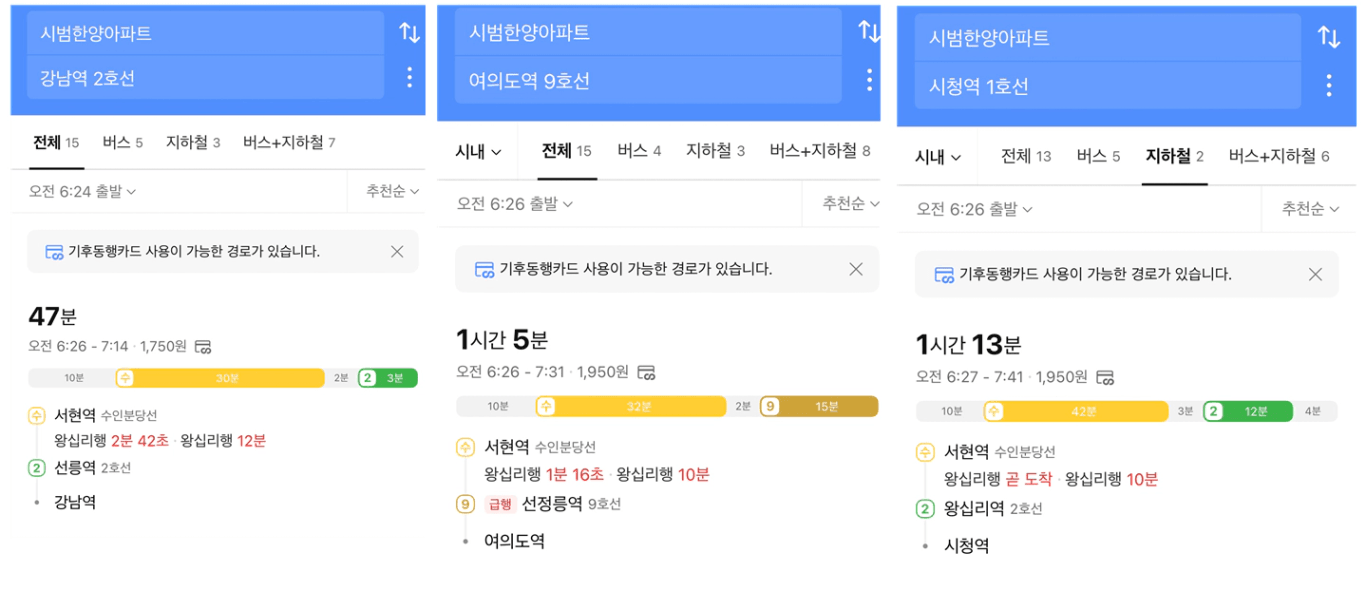Switch to 버스 5 tab in Gangnam panel

122,142
